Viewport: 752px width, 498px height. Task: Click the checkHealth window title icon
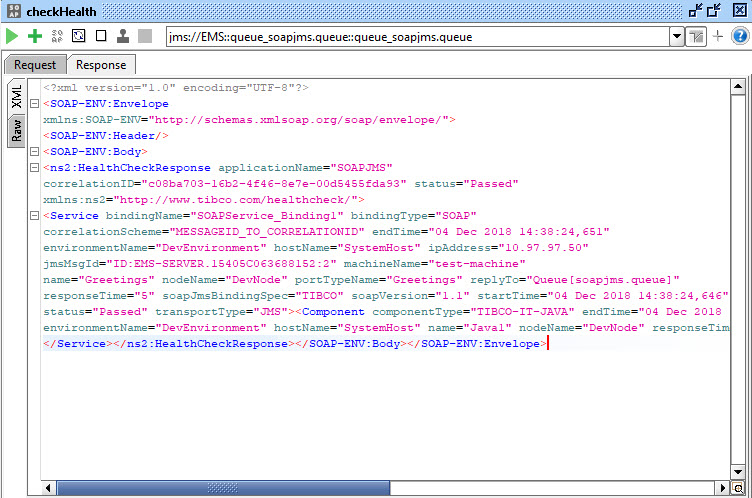click(14, 11)
